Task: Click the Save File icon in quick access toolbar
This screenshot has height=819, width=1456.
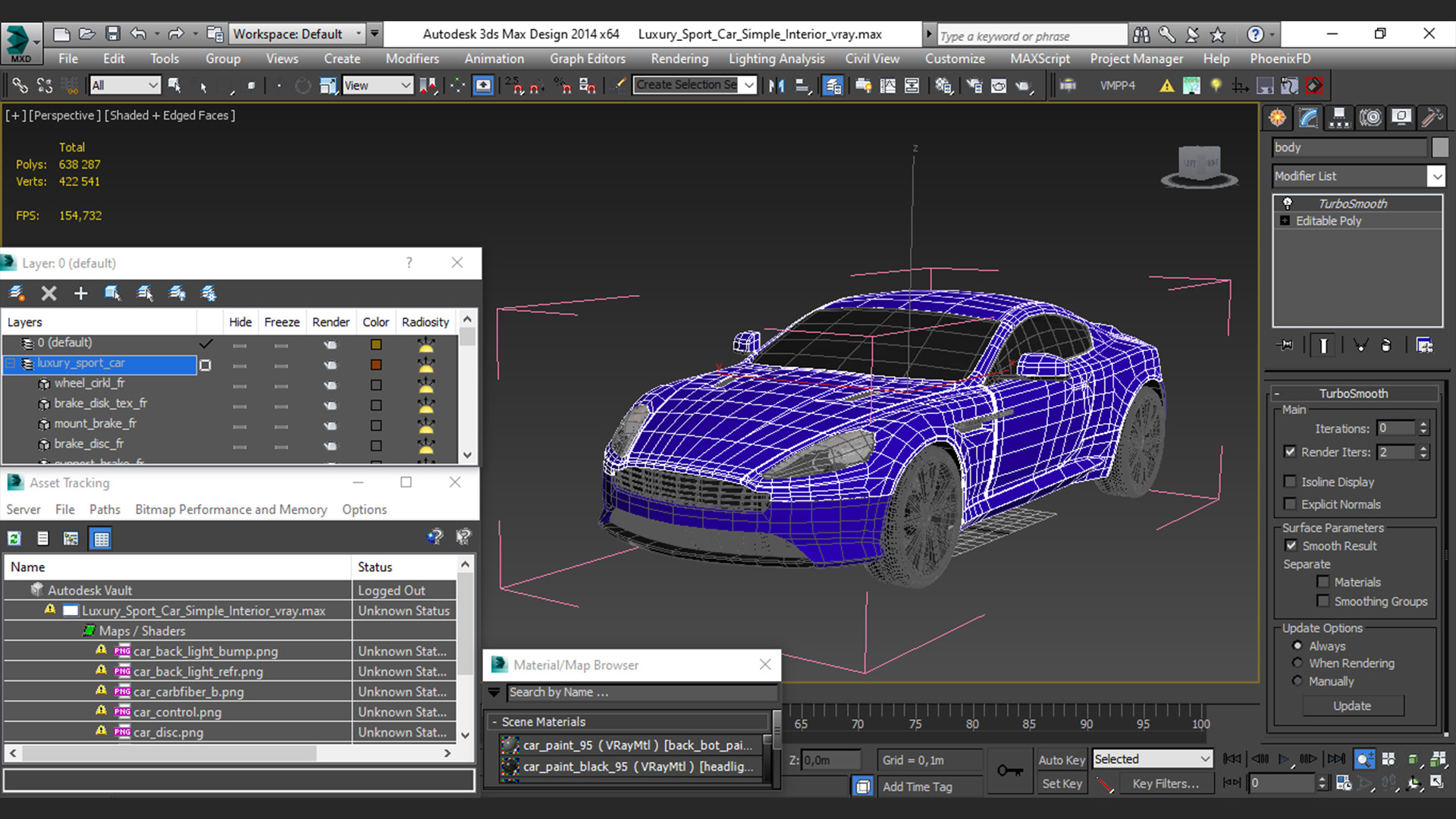Action: (113, 33)
